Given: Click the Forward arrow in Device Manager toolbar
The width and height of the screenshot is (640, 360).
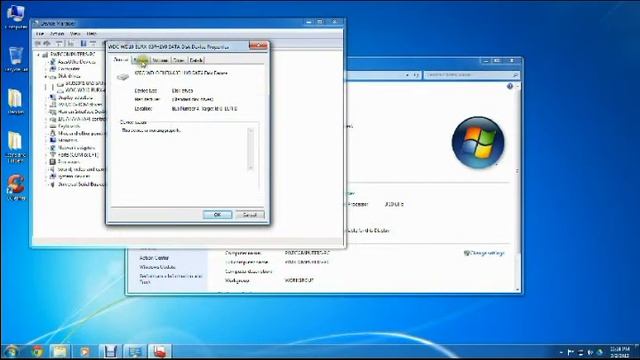Looking at the screenshot, I should point(47,43).
